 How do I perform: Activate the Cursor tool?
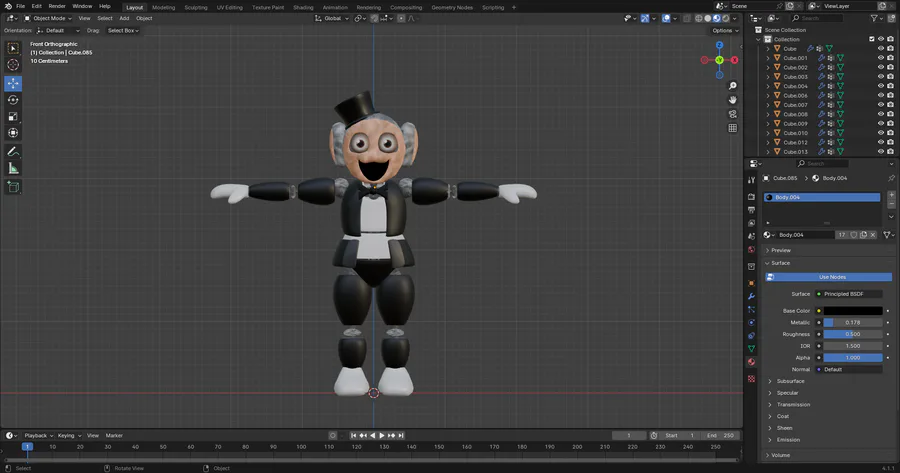click(13, 65)
